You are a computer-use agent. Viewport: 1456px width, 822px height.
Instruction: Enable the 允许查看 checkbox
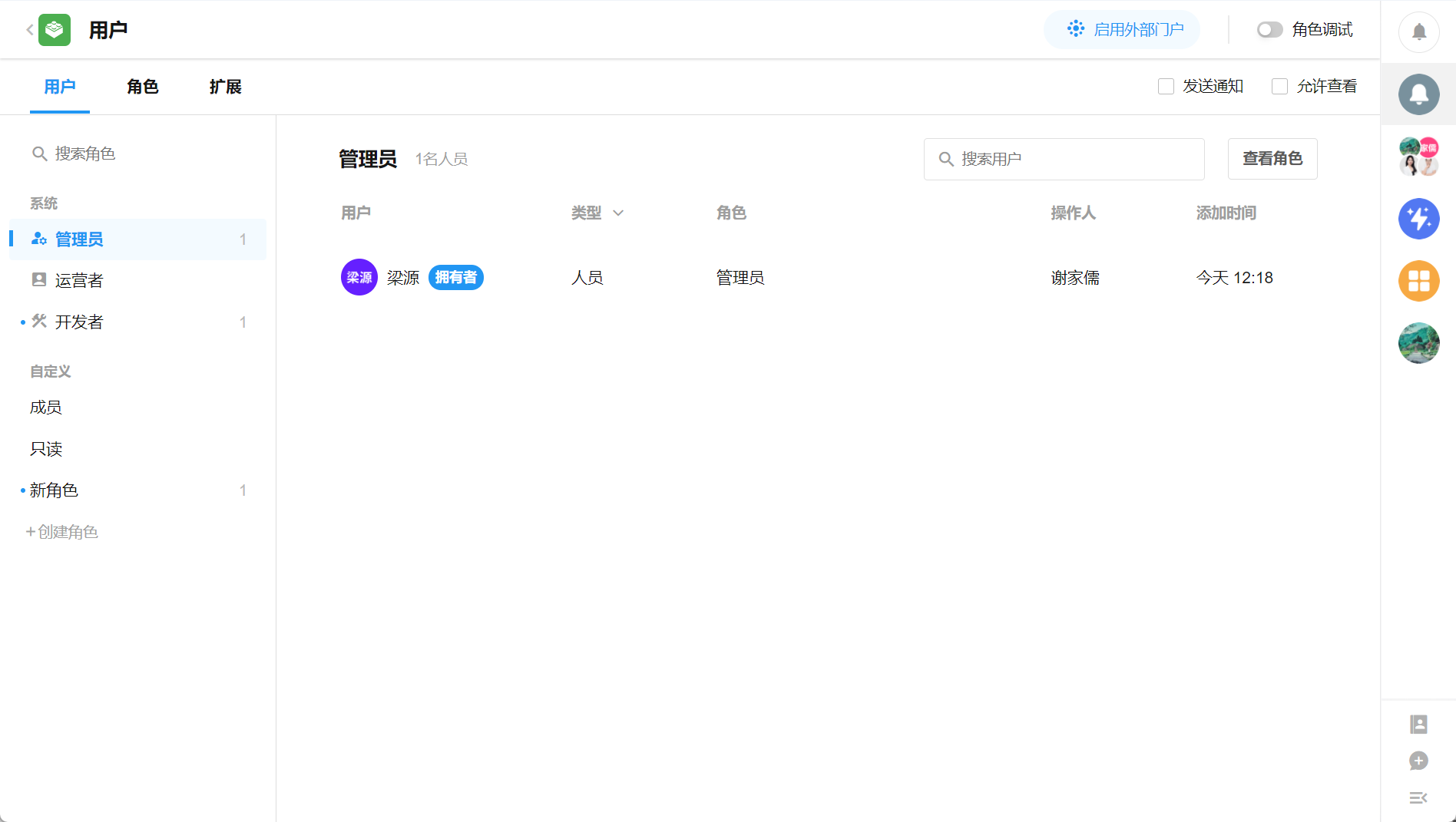[1279, 87]
